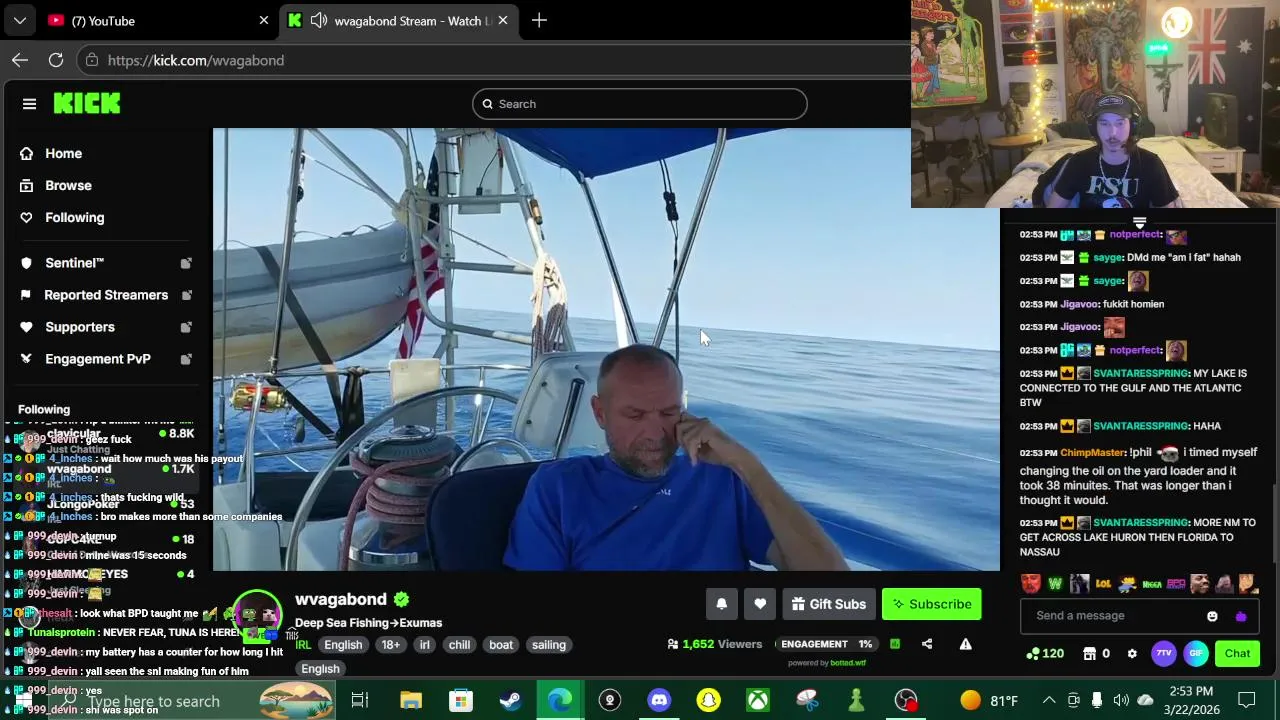Open the tab list dropdown chevron
The image size is (1280, 720).
(20, 20)
